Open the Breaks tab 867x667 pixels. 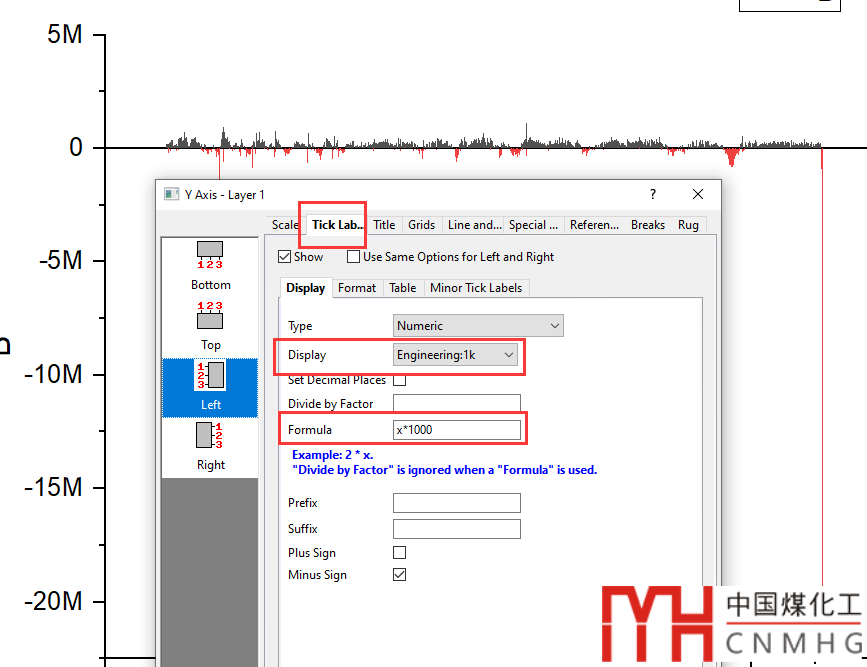[647, 225]
